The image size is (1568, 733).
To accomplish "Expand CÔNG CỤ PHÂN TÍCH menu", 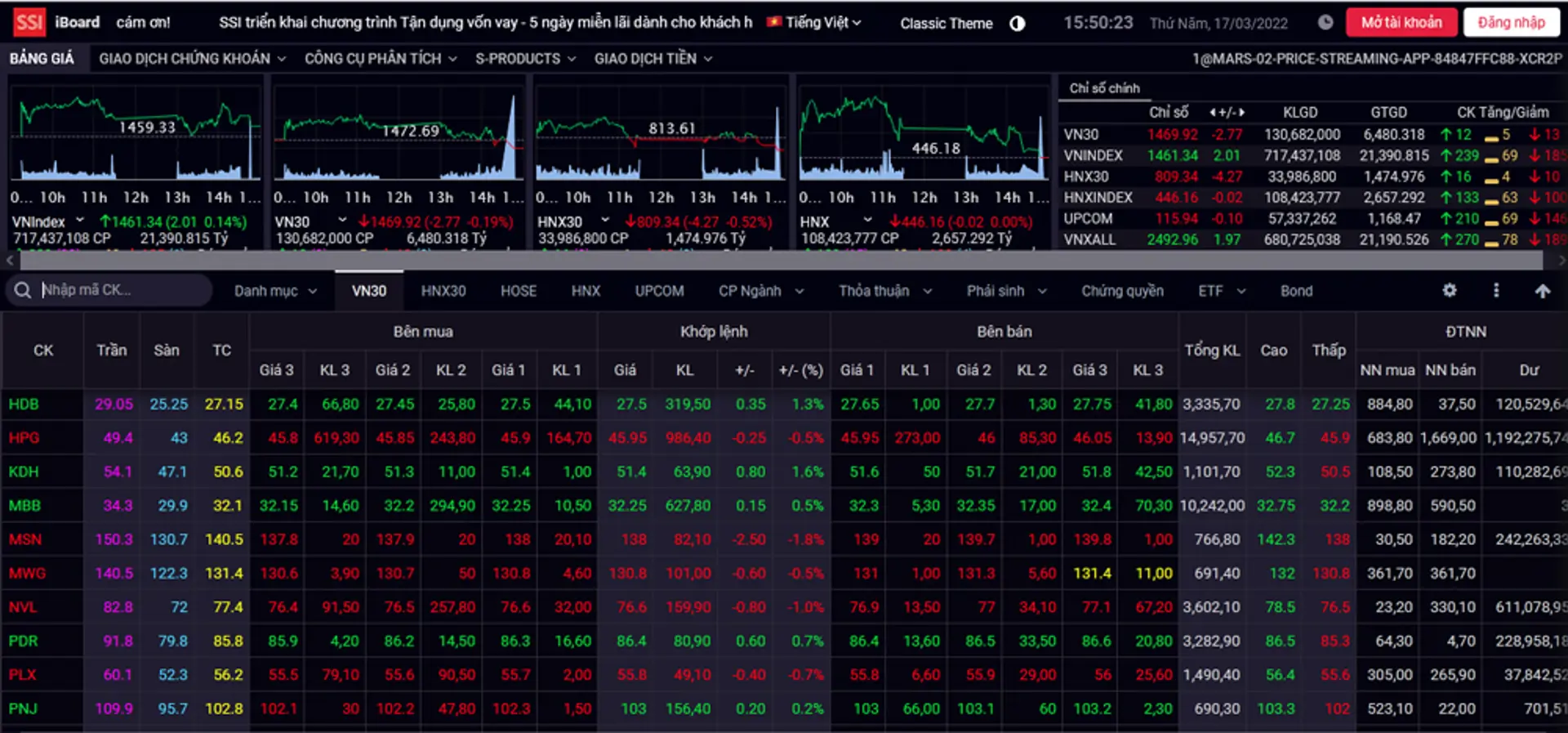I will point(381,58).
